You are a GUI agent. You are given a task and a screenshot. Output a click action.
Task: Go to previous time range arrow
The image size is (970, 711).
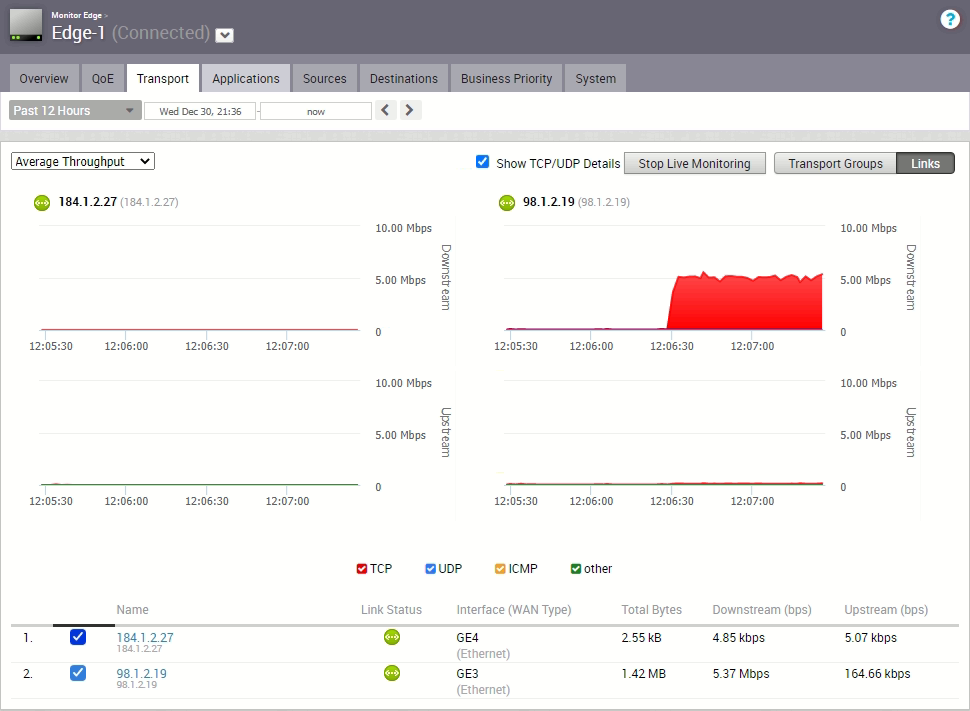point(385,110)
